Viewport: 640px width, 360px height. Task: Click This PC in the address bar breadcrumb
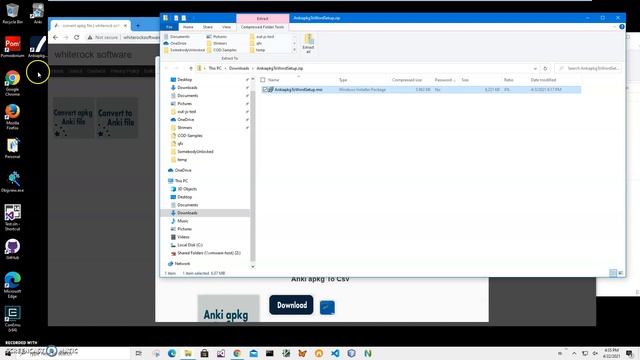point(215,68)
